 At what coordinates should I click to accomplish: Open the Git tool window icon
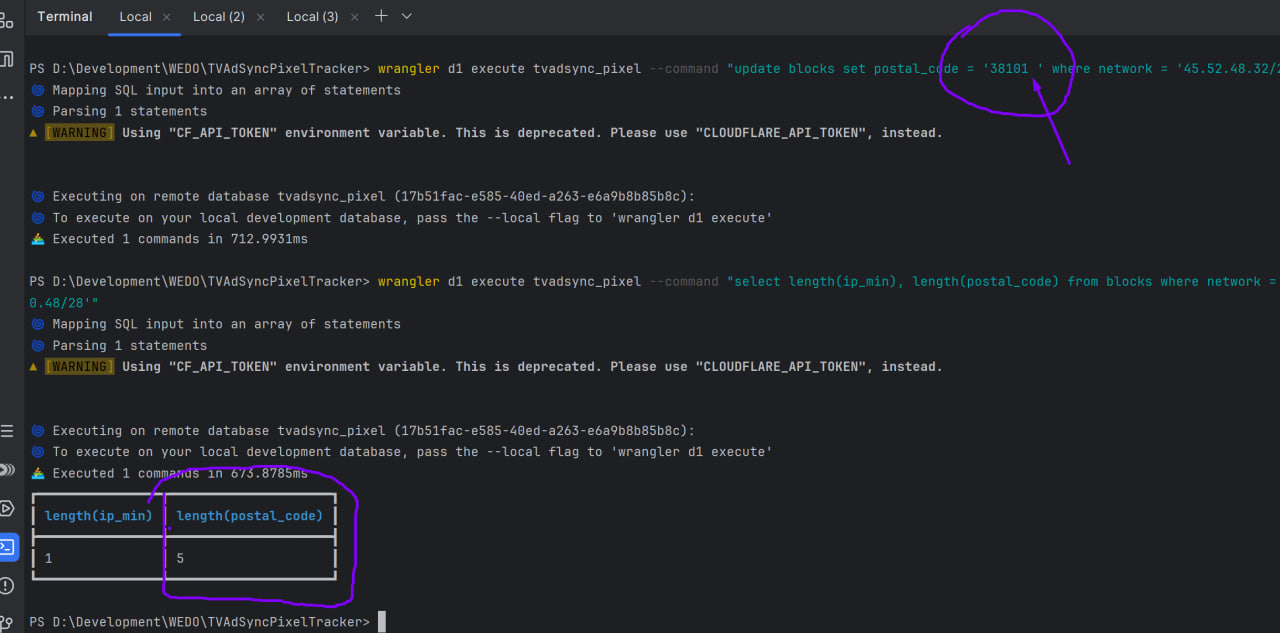click(x=7, y=622)
